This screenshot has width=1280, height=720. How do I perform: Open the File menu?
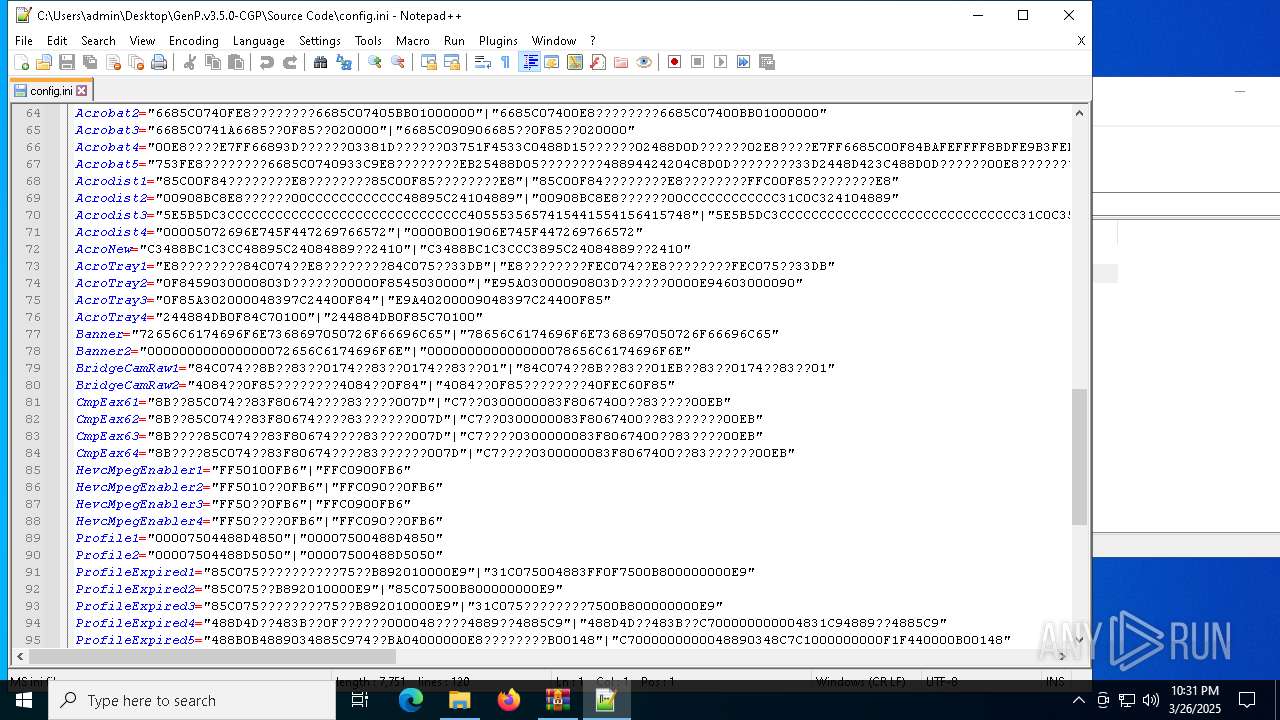click(24, 41)
